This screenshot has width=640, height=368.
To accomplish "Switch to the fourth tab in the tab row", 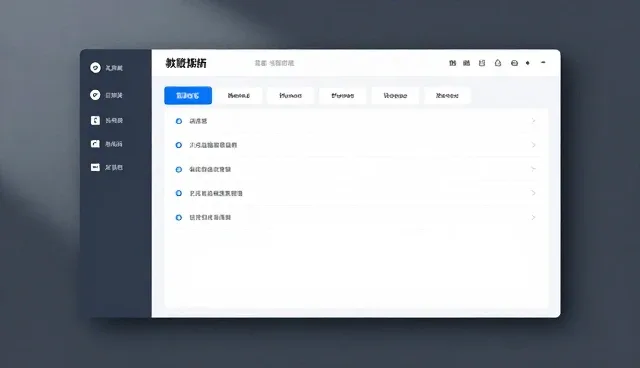I will coord(342,95).
